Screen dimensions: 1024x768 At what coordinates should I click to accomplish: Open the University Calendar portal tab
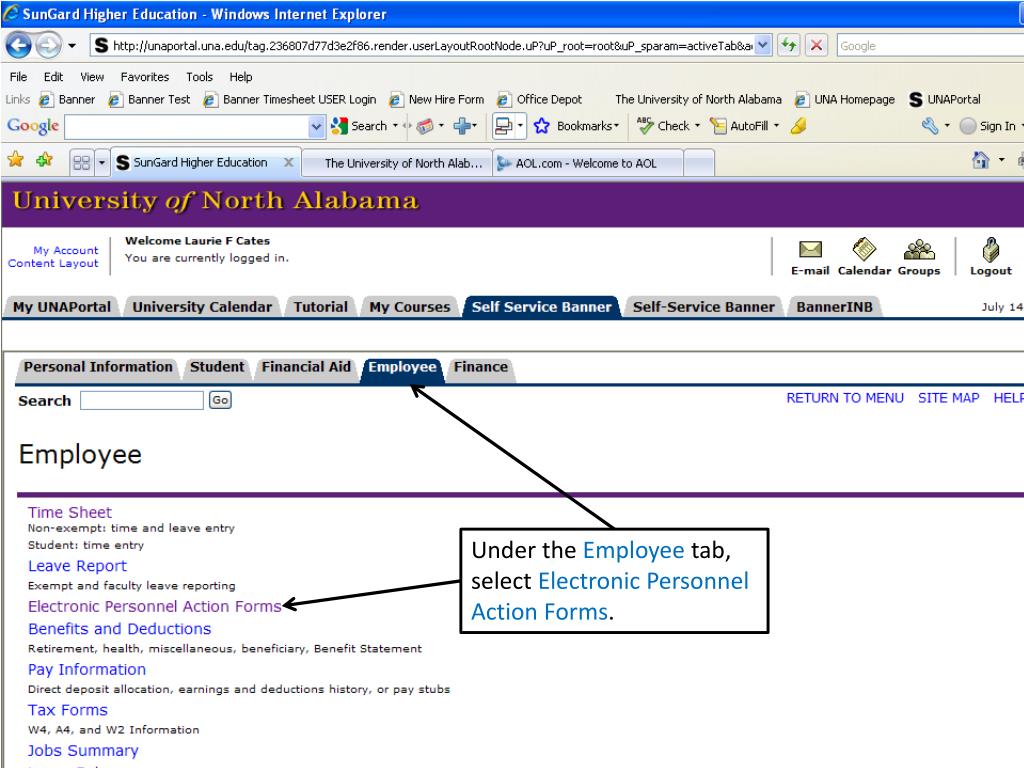[202, 307]
